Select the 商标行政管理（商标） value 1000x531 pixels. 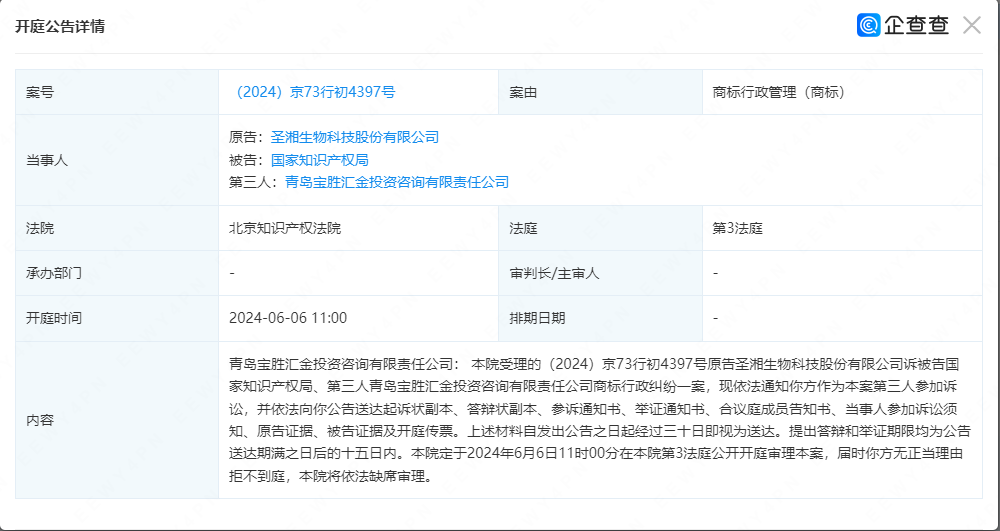pyautogui.click(x=779, y=92)
